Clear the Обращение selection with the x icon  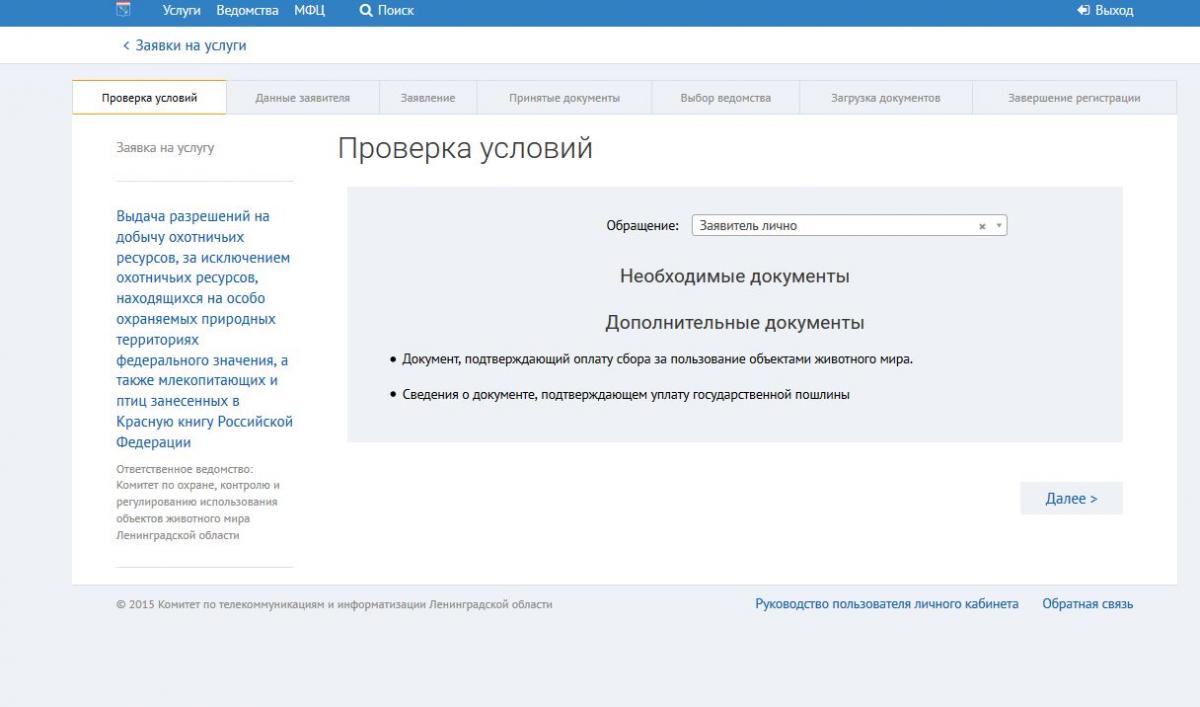(x=982, y=227)
